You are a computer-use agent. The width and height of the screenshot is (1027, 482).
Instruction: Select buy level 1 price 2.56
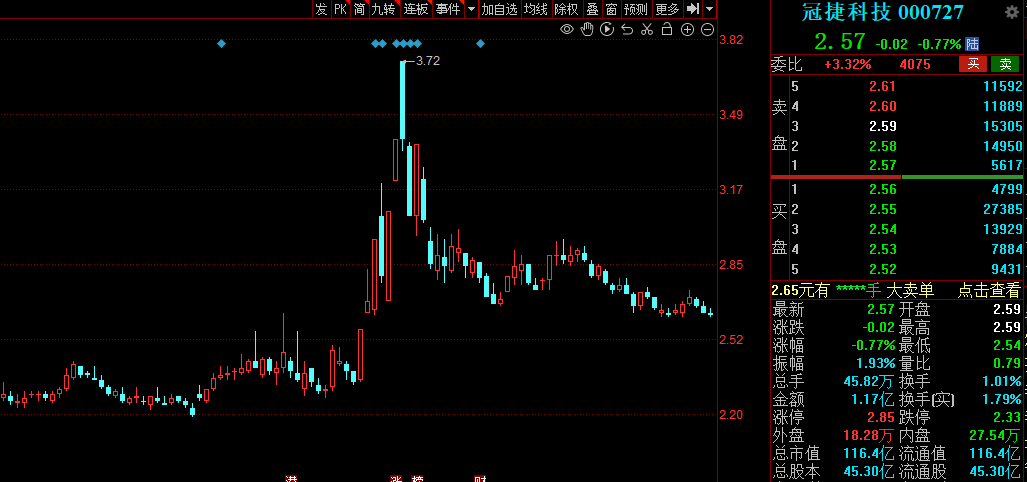tap(882, 190)
